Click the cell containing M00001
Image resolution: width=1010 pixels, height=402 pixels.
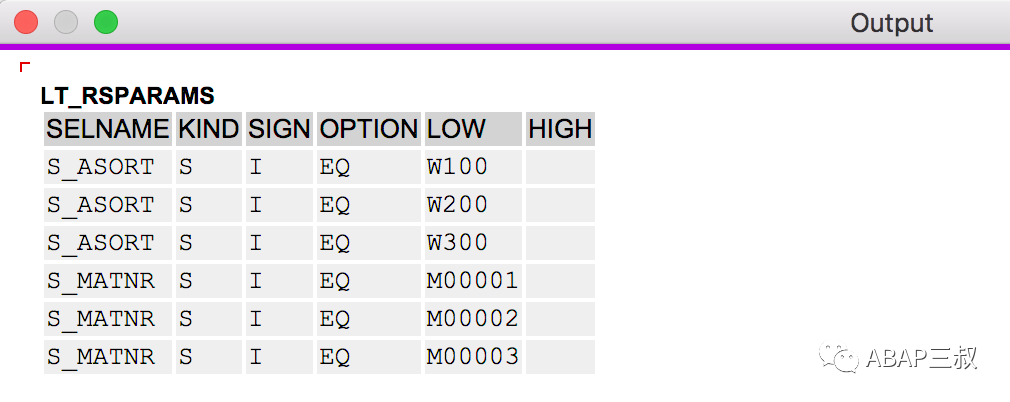(473, 281)
